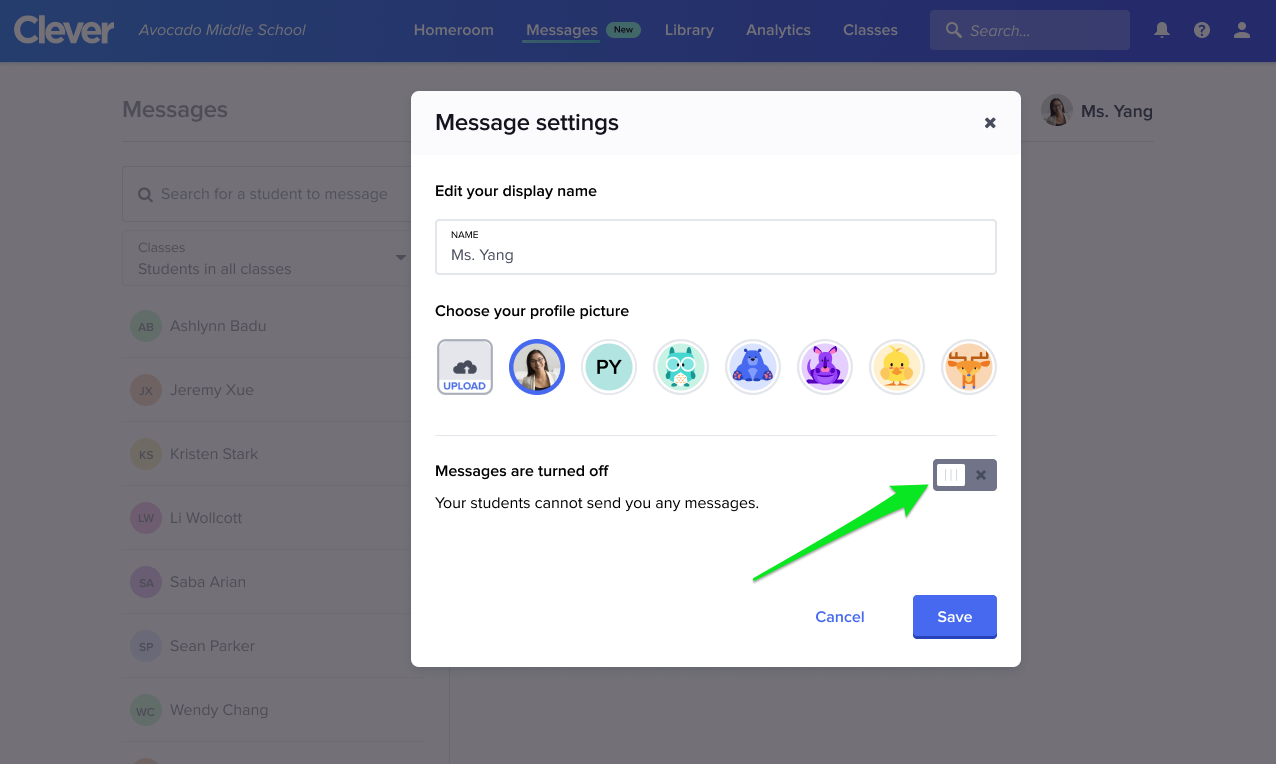Switch to the Analytics tab
The image size is (1276, 764).
pos(778,30)
